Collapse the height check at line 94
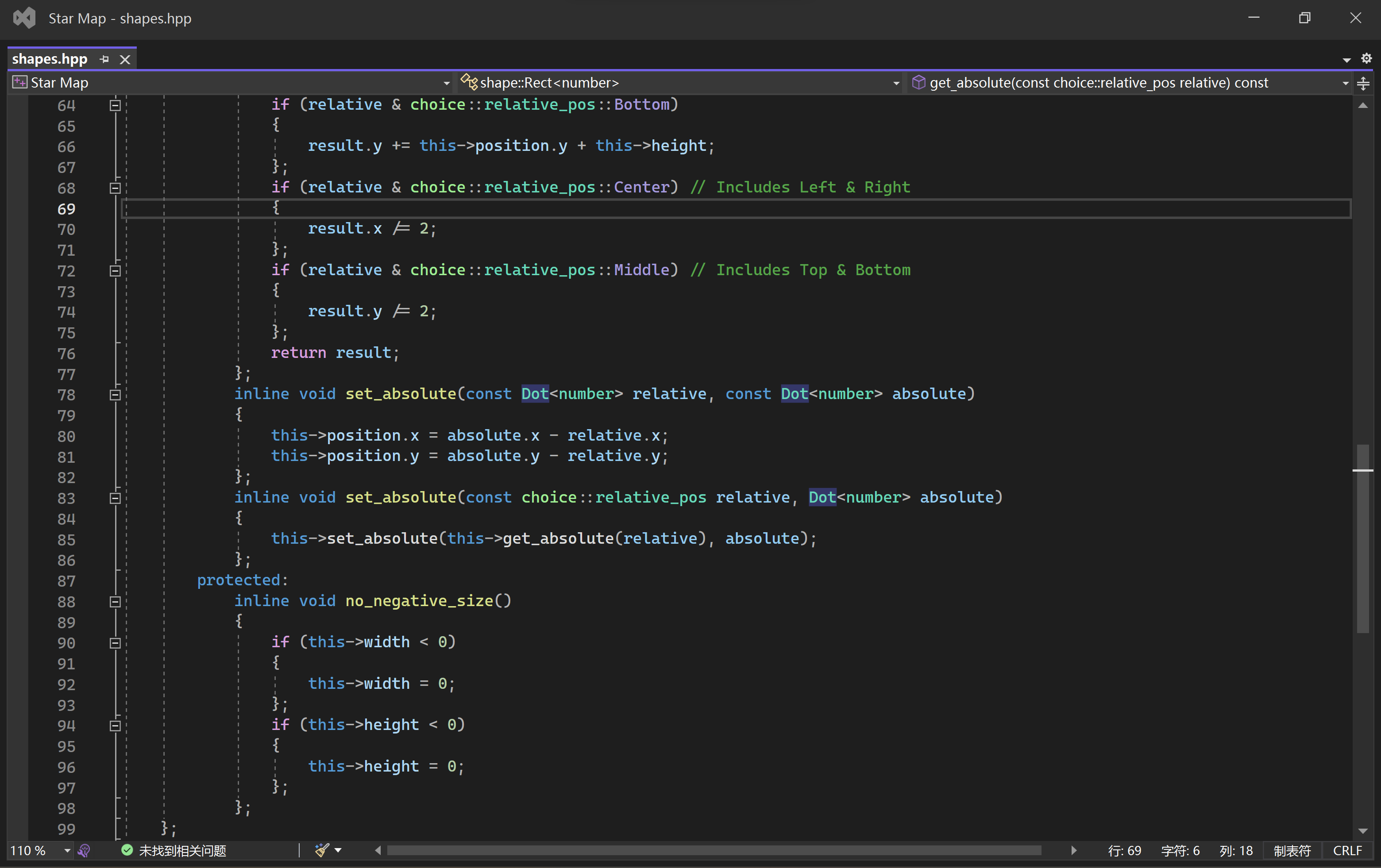This screenshot has width=1381, height=868. tap(115, 725)
